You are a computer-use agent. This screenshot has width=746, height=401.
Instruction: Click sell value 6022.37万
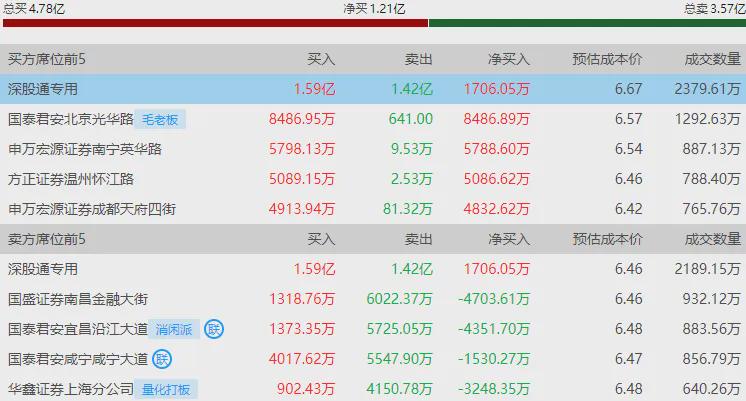(x=400, y=299)
